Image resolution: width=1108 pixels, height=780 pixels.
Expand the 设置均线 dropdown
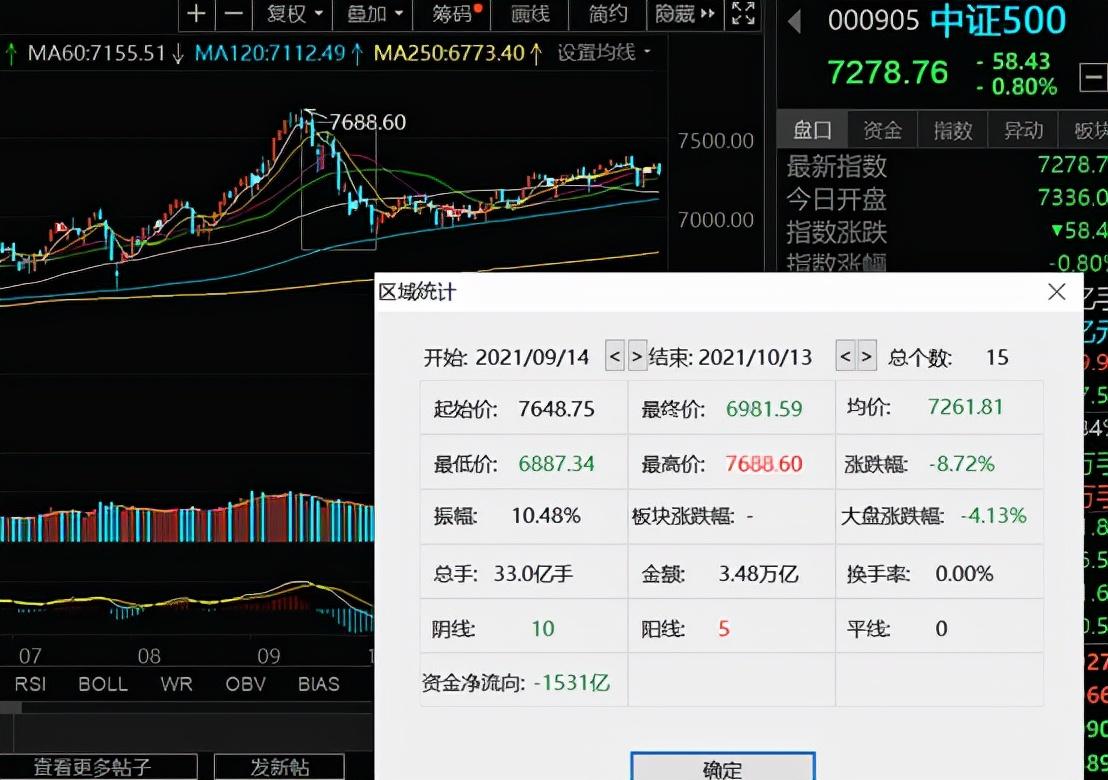[x=604, y=52]
